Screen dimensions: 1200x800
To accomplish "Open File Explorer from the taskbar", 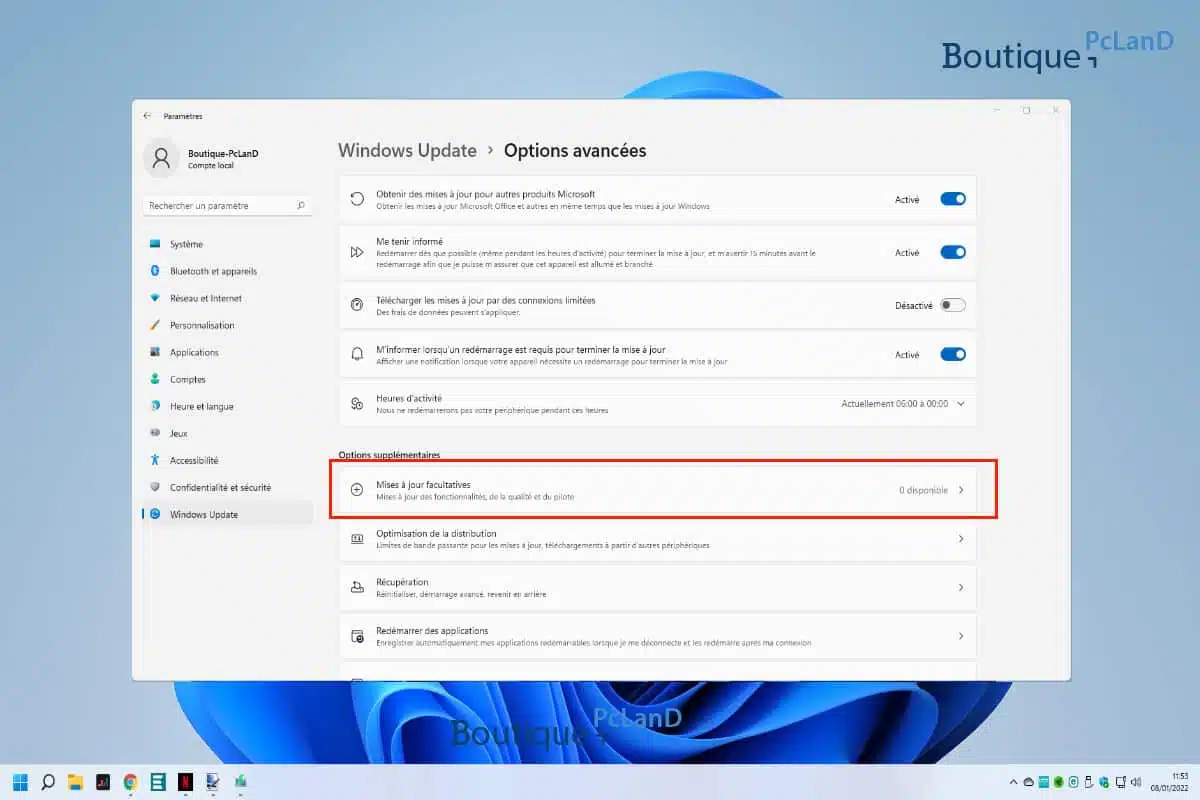I will [74, 782].
